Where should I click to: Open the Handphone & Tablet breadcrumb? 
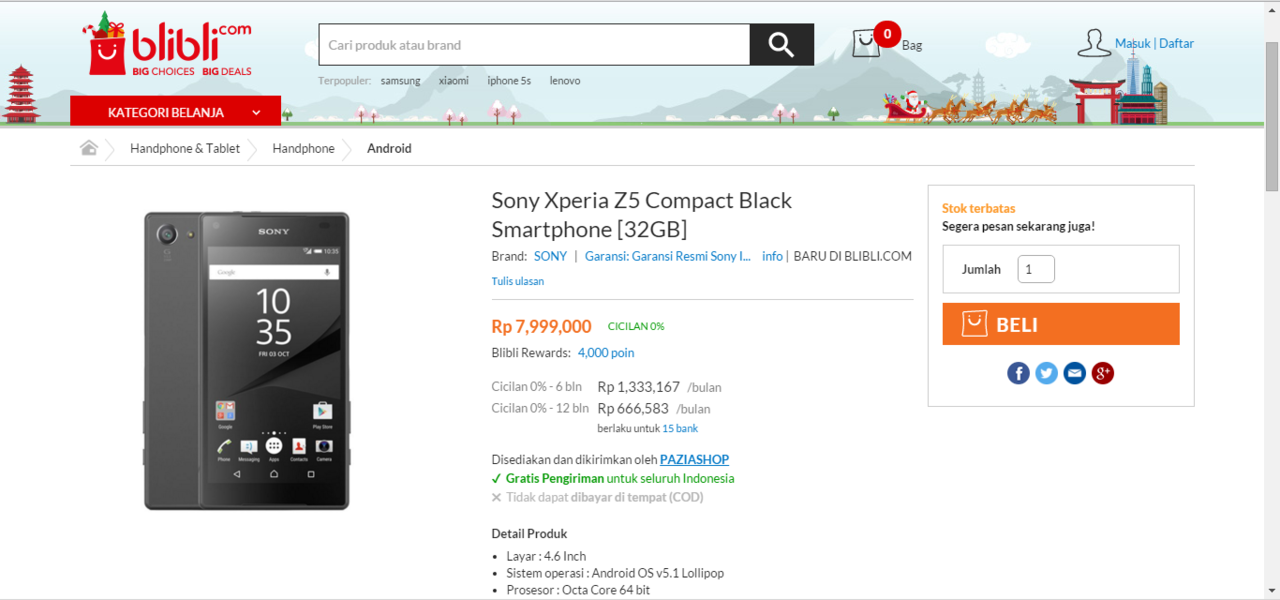pos(185,148)
